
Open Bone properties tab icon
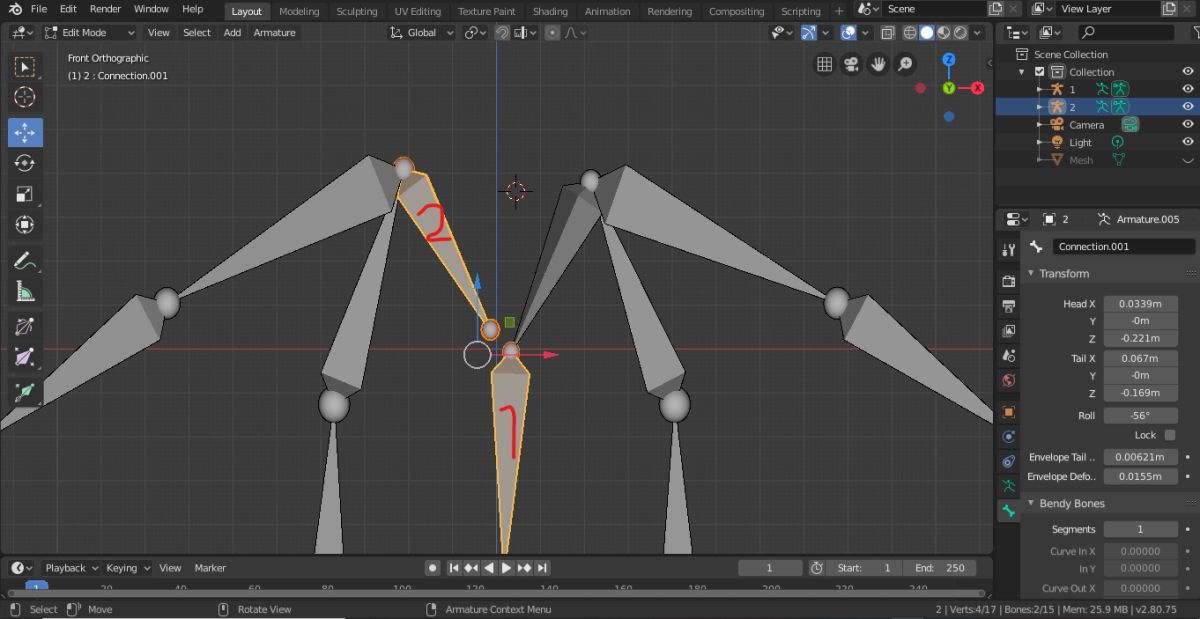point(1009,511)
